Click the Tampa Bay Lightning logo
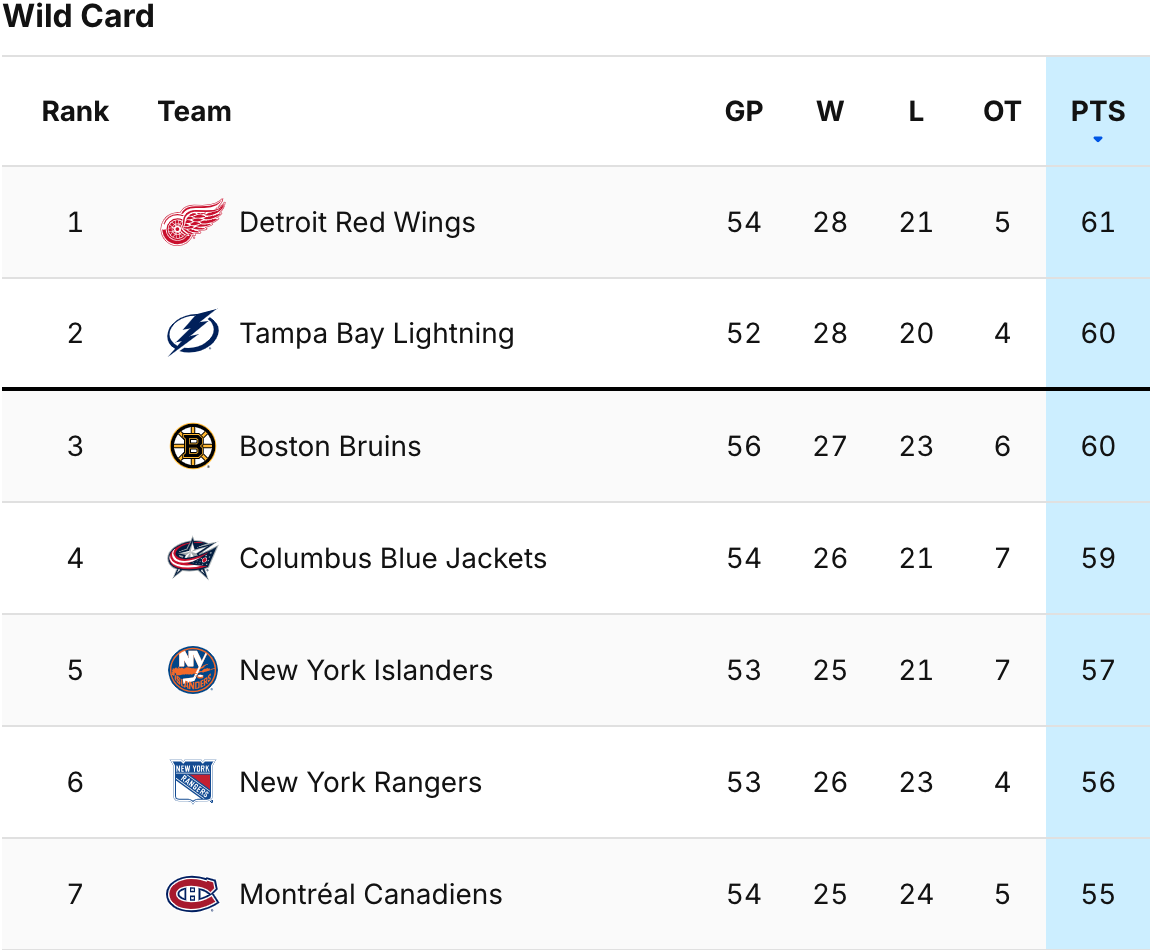 tap(193, 333)
